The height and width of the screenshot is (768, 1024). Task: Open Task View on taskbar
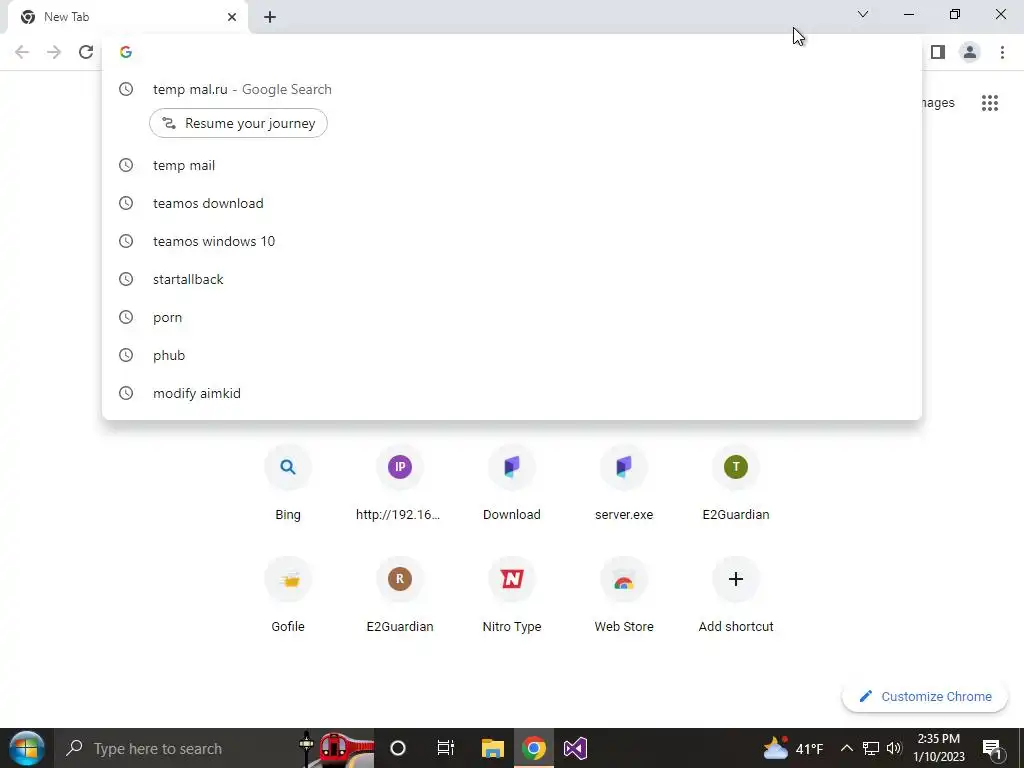coord(445,748)
